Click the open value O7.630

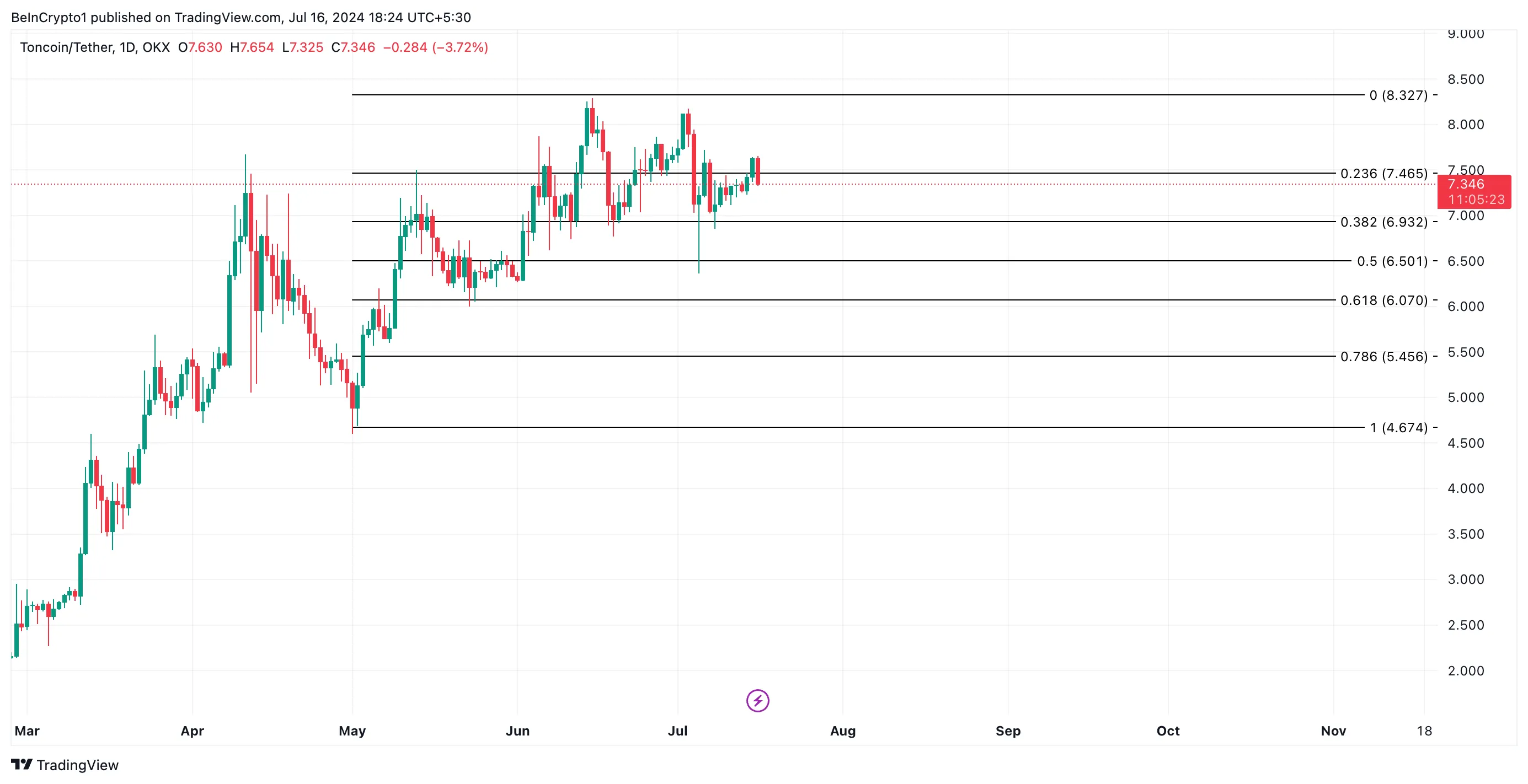click(200, 47)
